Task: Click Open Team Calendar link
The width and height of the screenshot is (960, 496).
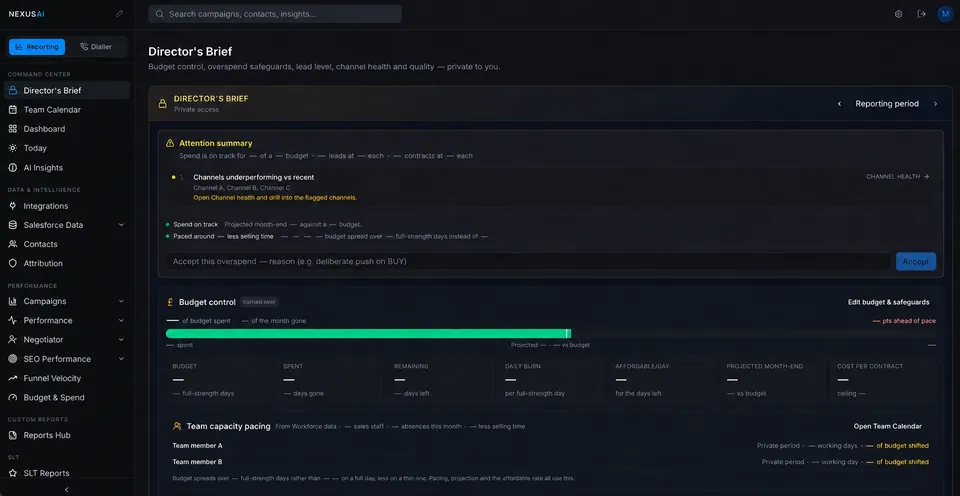Action: pos(888,426)
